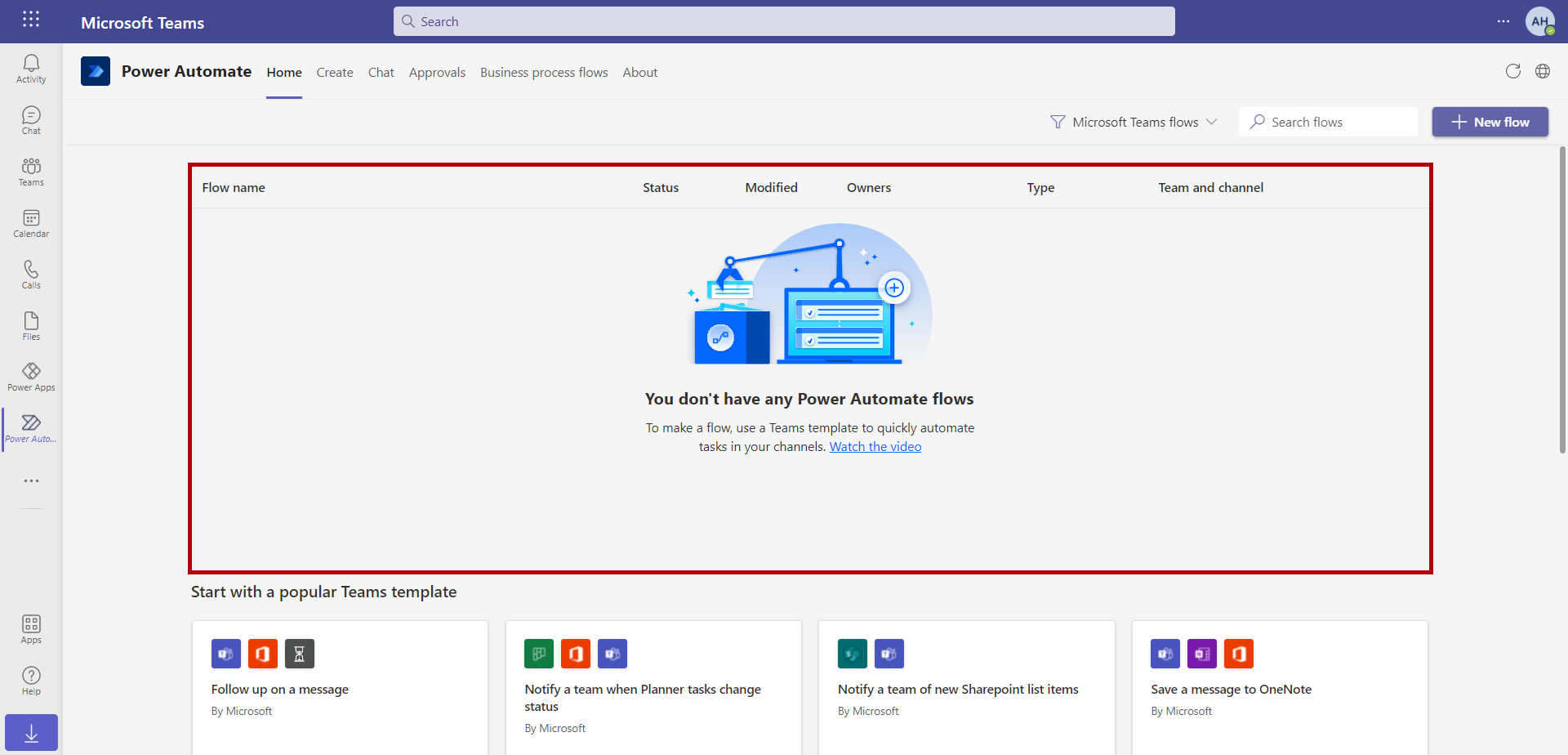Show more apps ellipsis in left rail

[31, 481]
